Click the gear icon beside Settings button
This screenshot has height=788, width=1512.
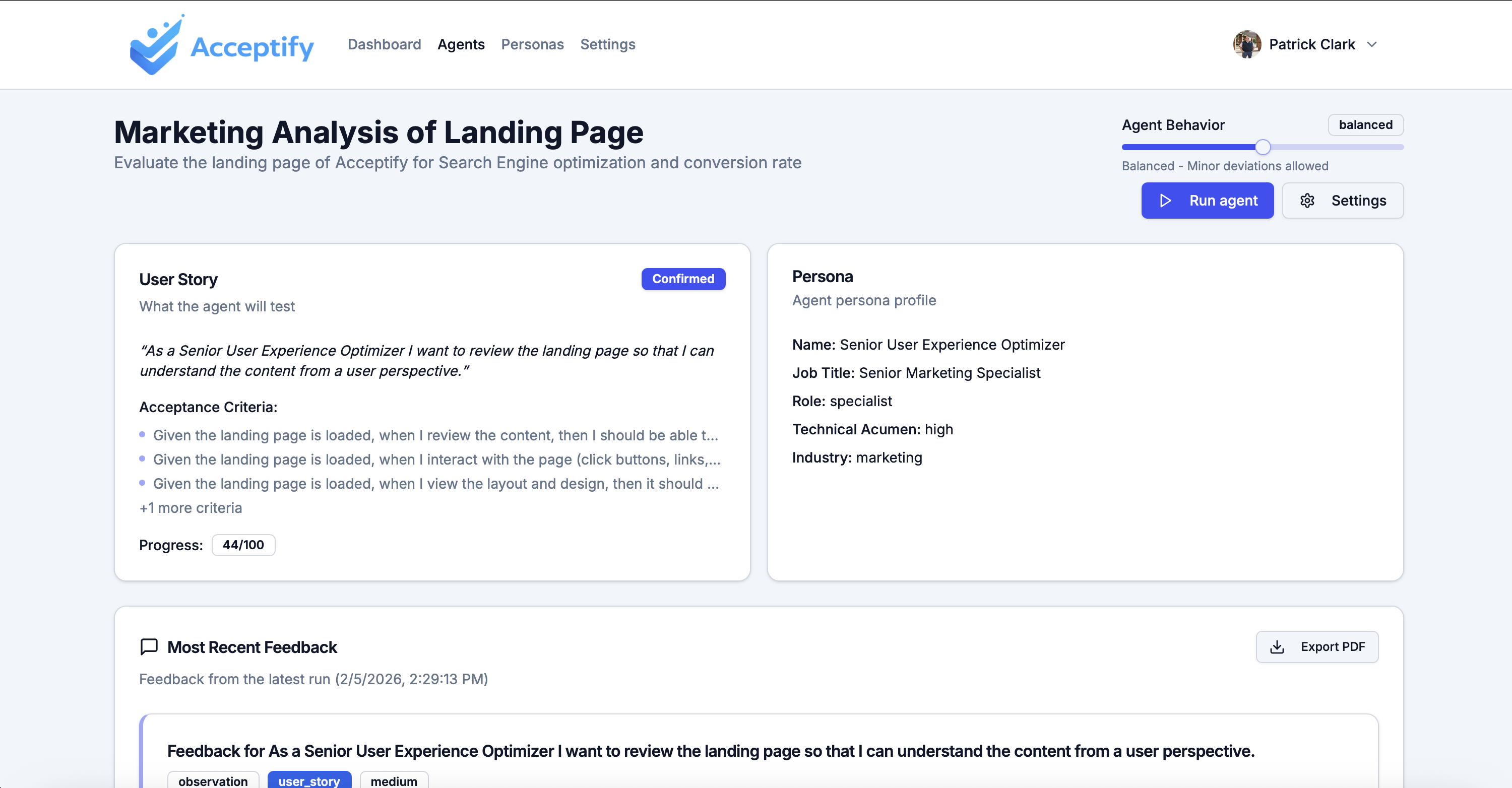click(1308, 200)
